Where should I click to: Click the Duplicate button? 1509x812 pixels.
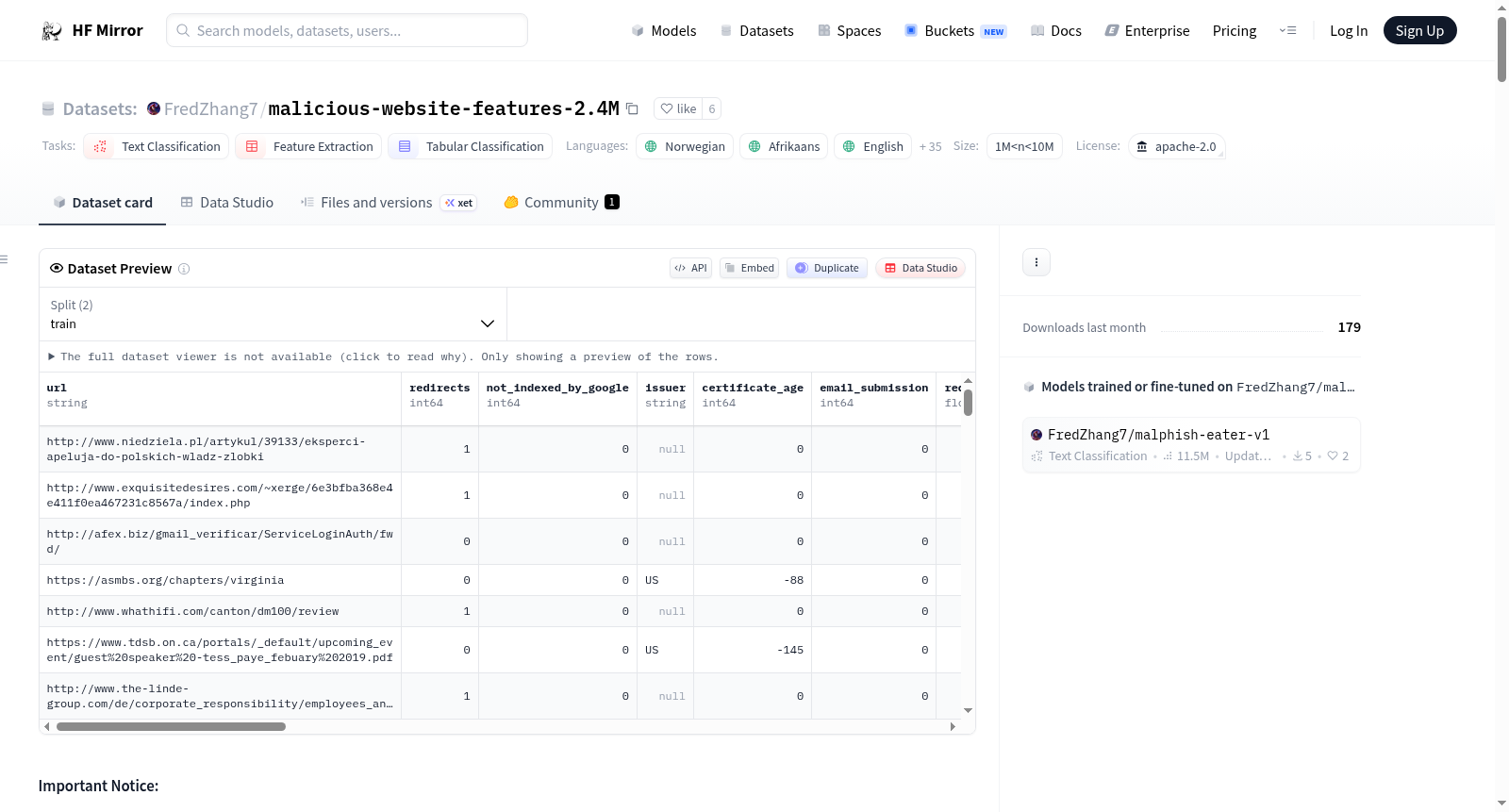[827, 268]
